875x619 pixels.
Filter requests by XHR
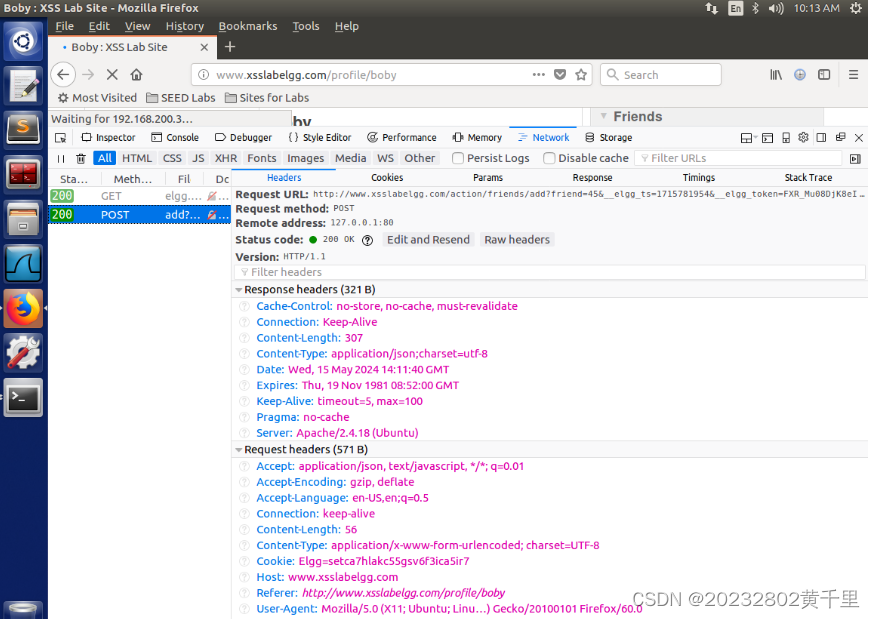226,158
